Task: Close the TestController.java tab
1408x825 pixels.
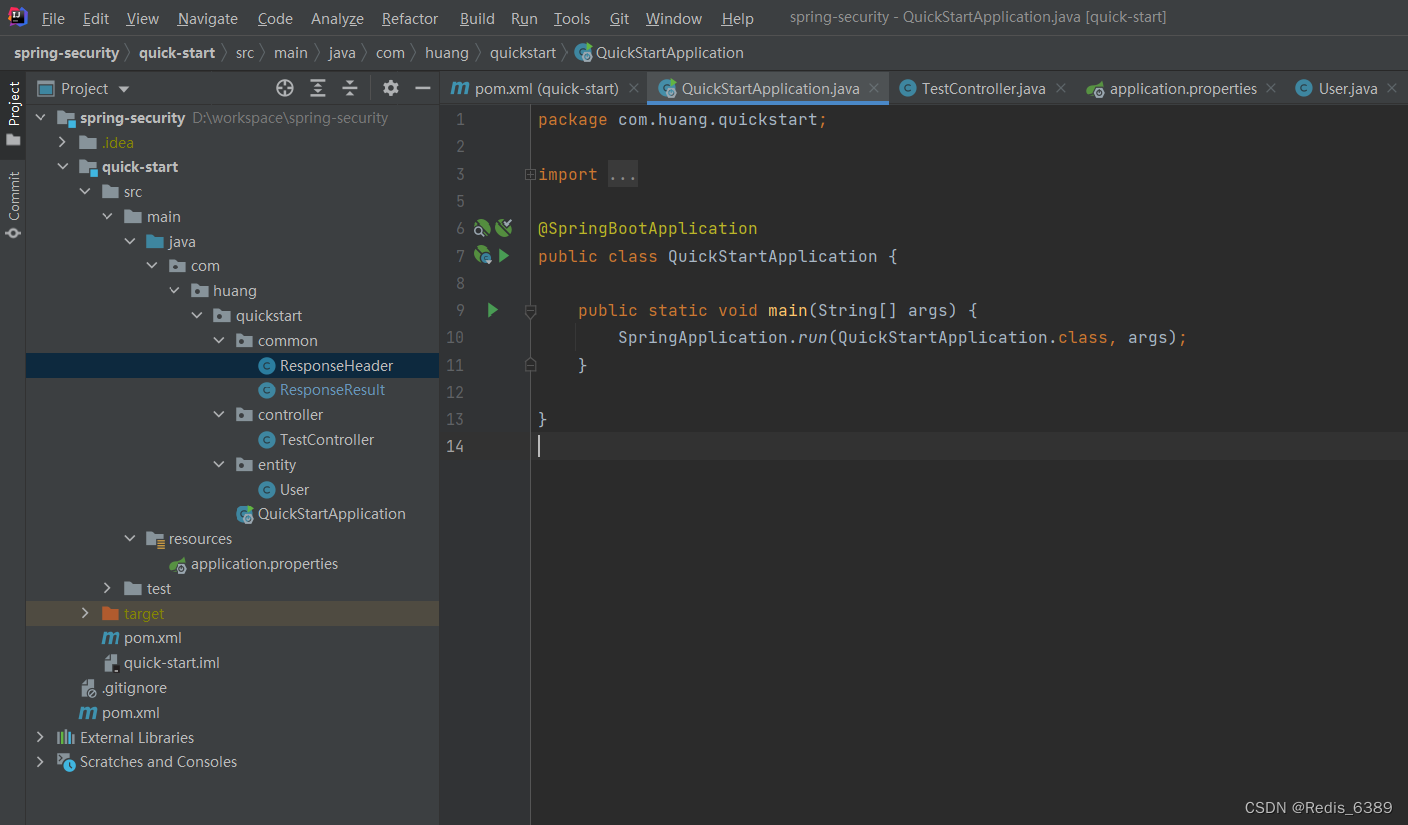Action: pyautogui.click(x=1061, y=88)
